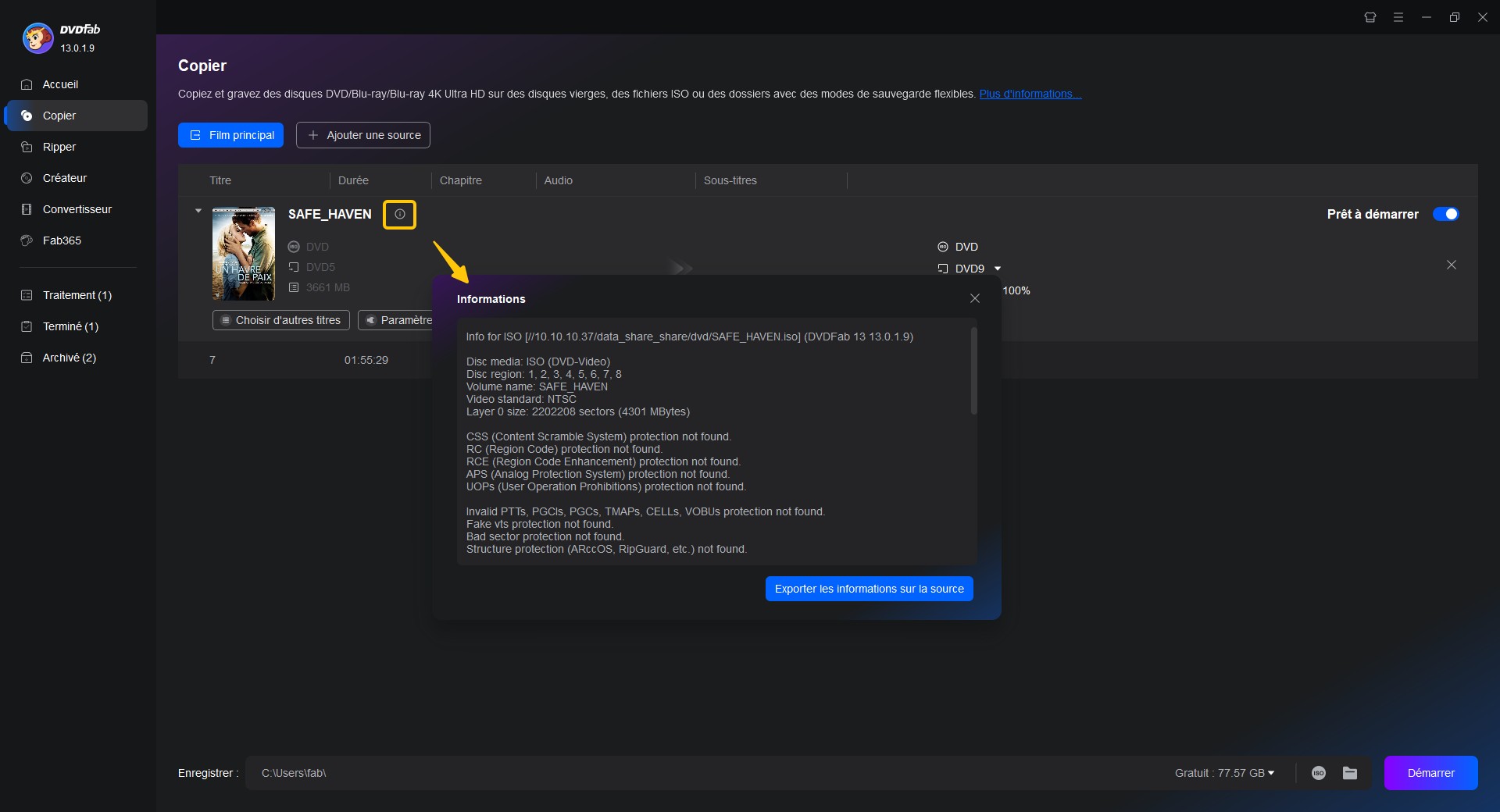Click the DVDFab monkey logo
Image resolution: width=1500 pixels, height=812 pixels.
(37, 37)
